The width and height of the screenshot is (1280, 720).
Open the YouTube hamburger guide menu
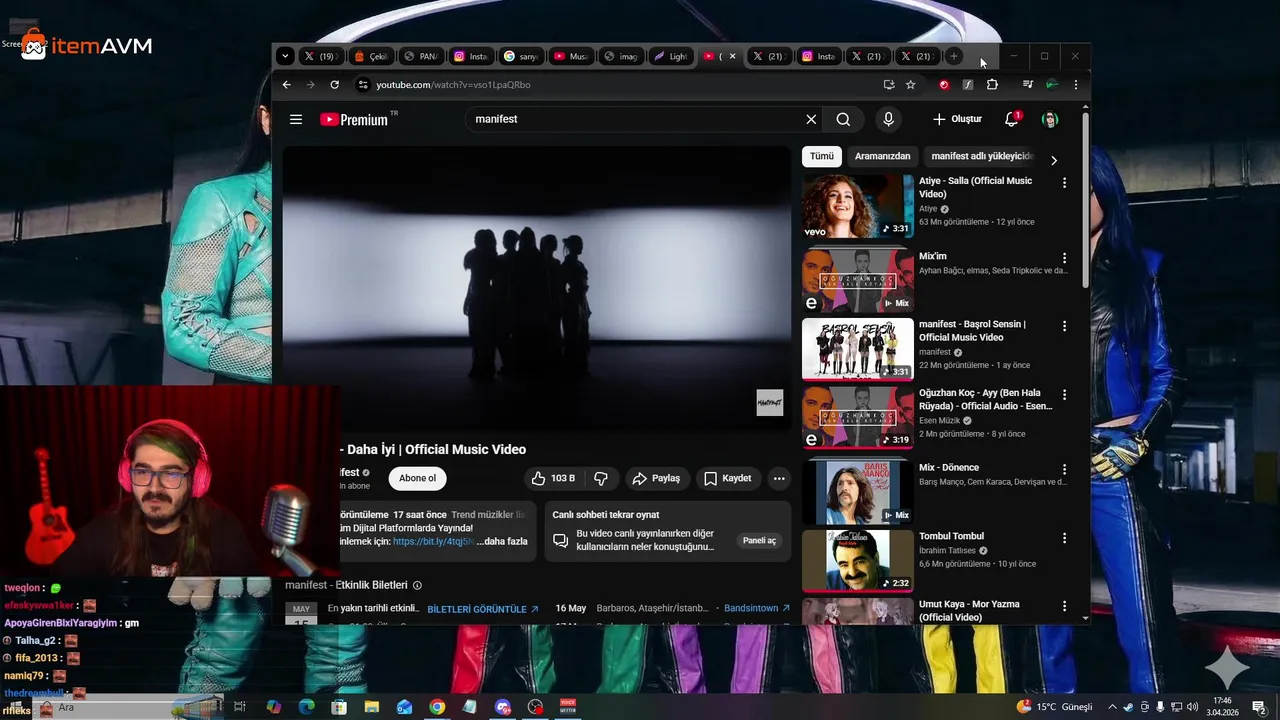(296, 119)
